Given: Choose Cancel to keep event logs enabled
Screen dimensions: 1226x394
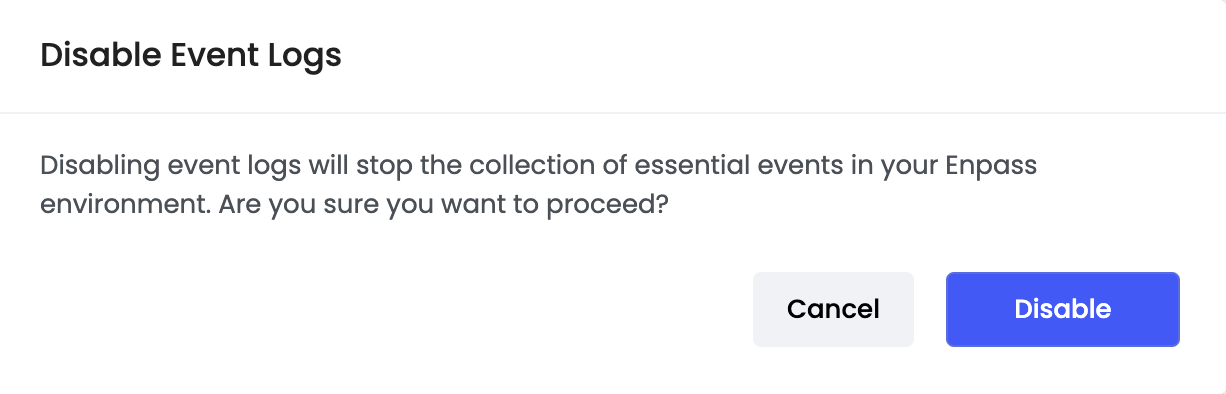Looking at the screenshot, I should (833, 309).
